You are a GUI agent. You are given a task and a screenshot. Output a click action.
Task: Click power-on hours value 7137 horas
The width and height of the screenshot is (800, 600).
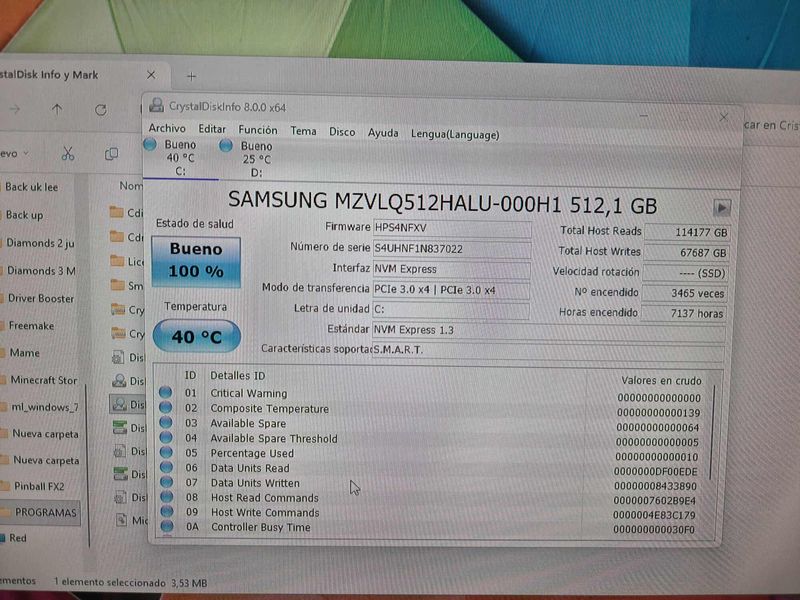[684, 314]
